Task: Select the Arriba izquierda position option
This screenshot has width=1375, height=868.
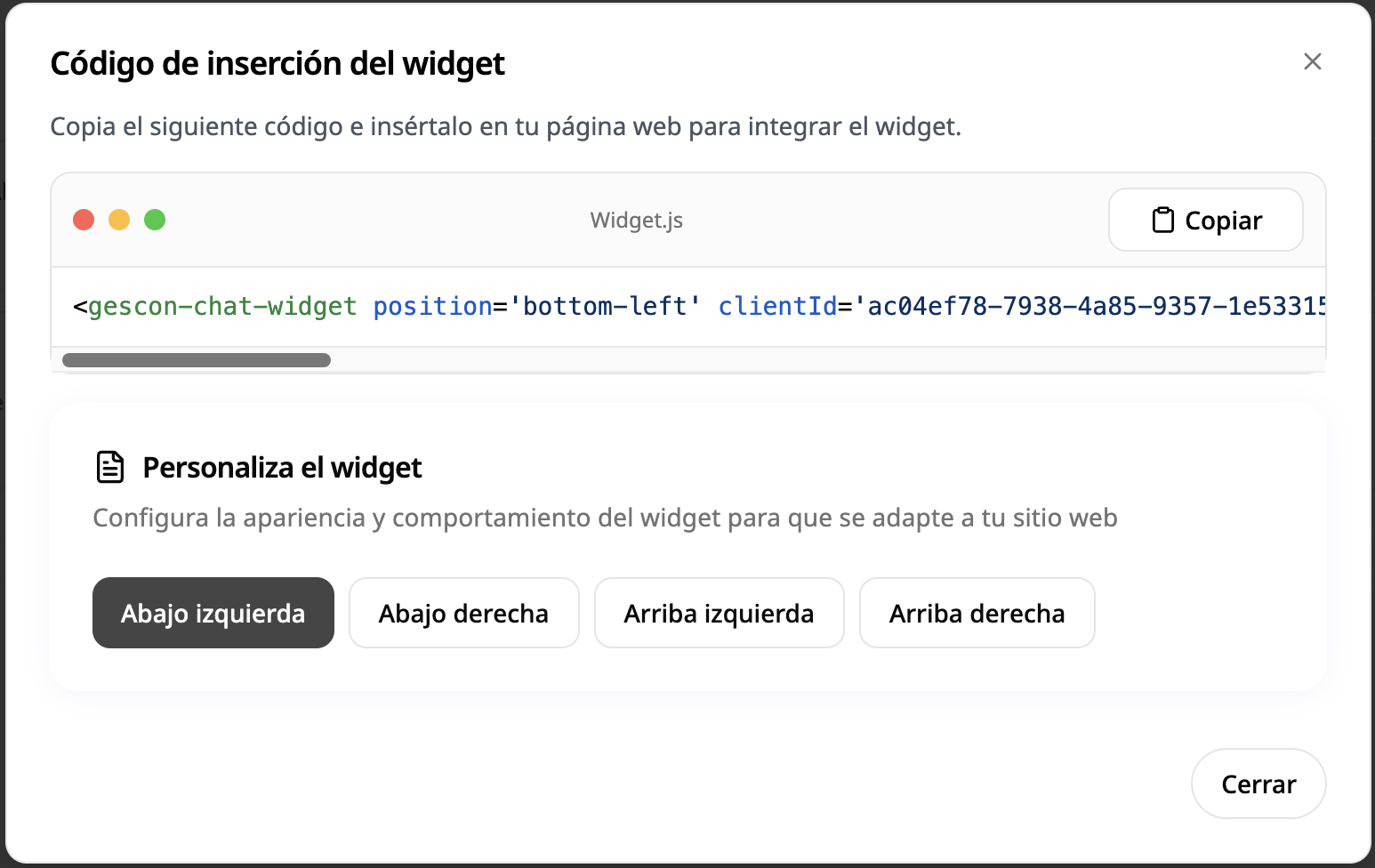Action: (x=719, y=613)
